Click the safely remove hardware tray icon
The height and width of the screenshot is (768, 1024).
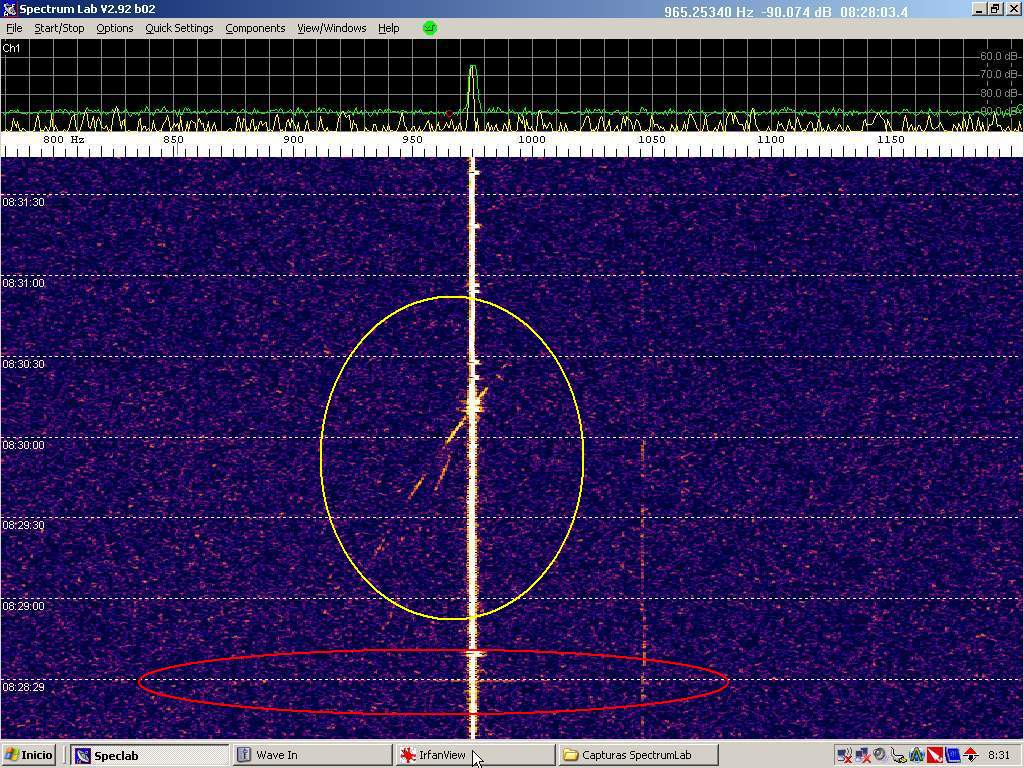898,756
